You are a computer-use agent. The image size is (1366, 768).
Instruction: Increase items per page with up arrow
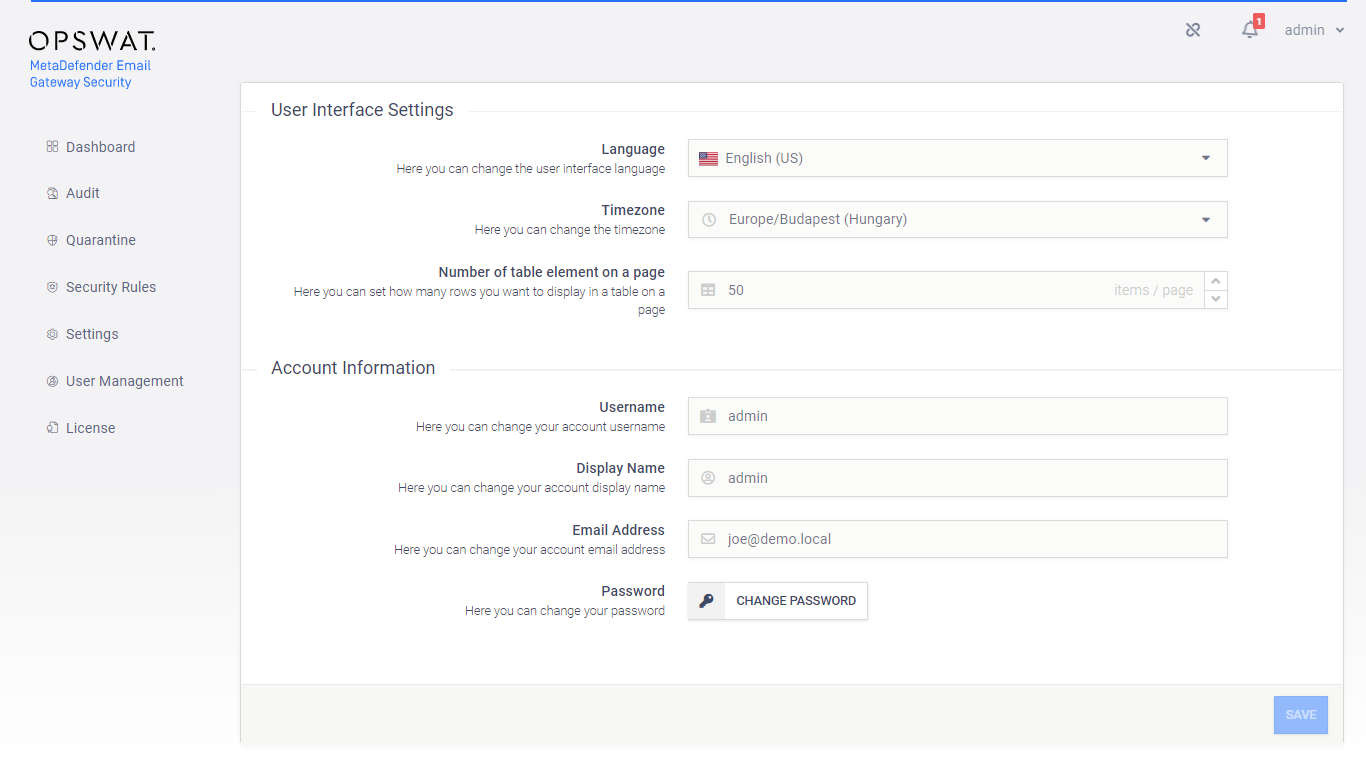pyautogui.click(x=1216, y=281)
